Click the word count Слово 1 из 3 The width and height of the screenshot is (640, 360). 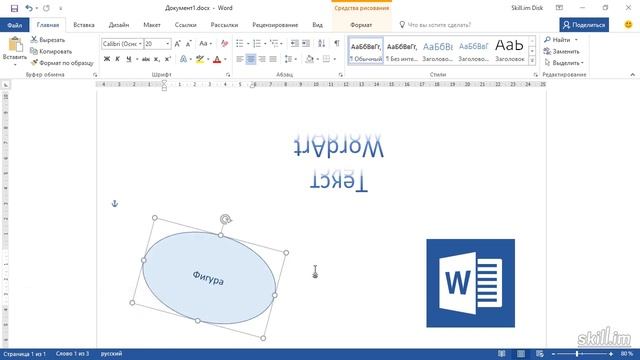tap(73, 353)
